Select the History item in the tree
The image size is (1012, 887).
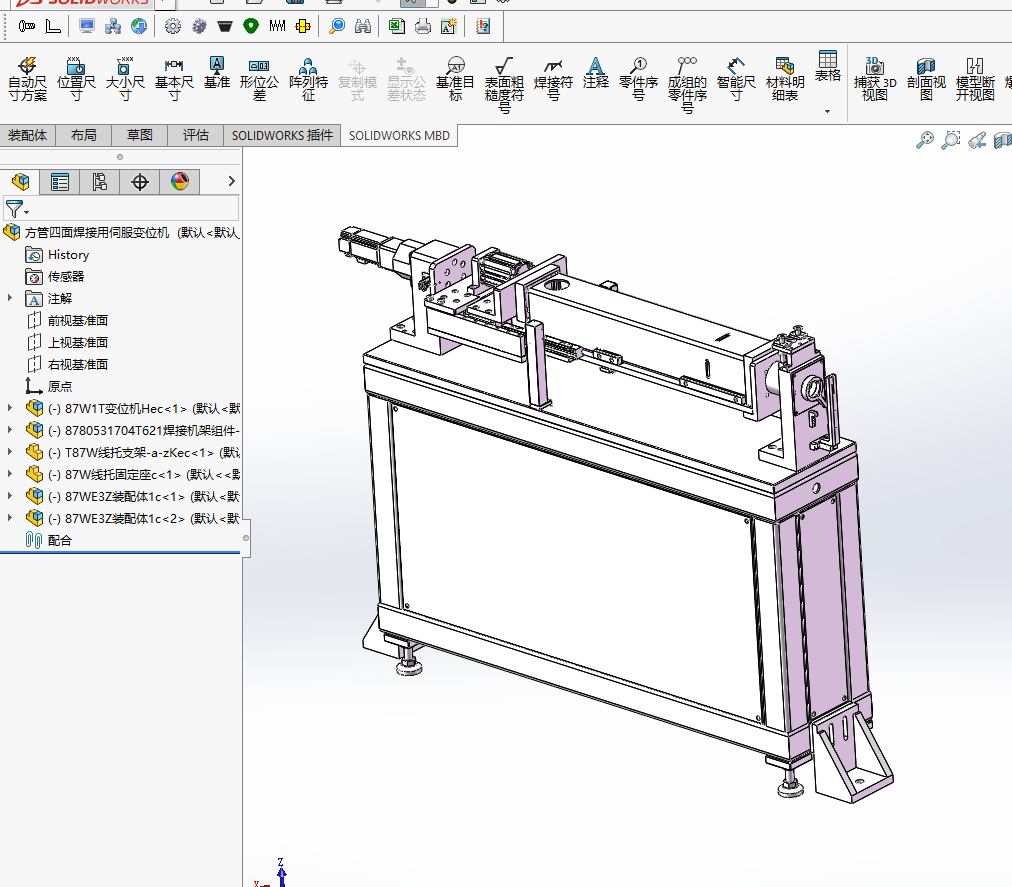57,254
